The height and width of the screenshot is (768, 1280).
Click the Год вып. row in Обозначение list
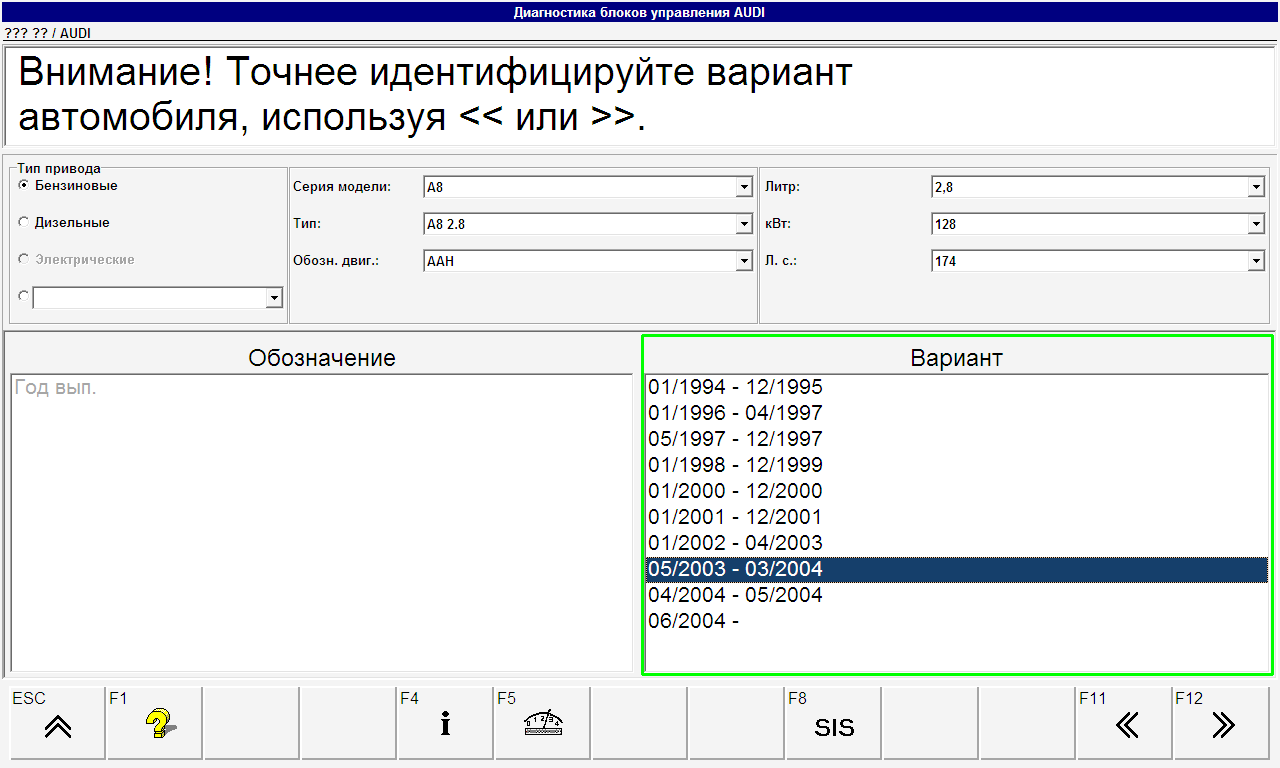(321, 388)
